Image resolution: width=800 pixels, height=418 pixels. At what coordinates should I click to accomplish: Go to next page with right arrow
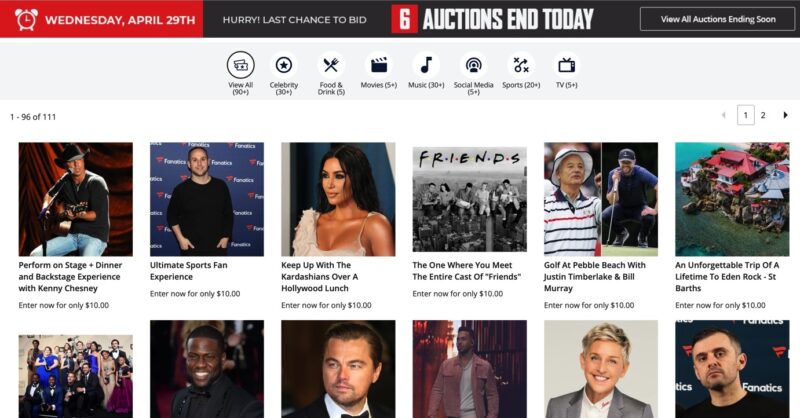(785, 115)
